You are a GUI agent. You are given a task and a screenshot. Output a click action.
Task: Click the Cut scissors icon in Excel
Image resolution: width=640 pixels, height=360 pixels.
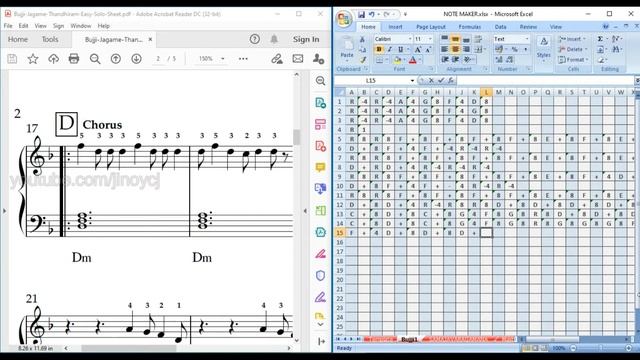coord(362,40)
